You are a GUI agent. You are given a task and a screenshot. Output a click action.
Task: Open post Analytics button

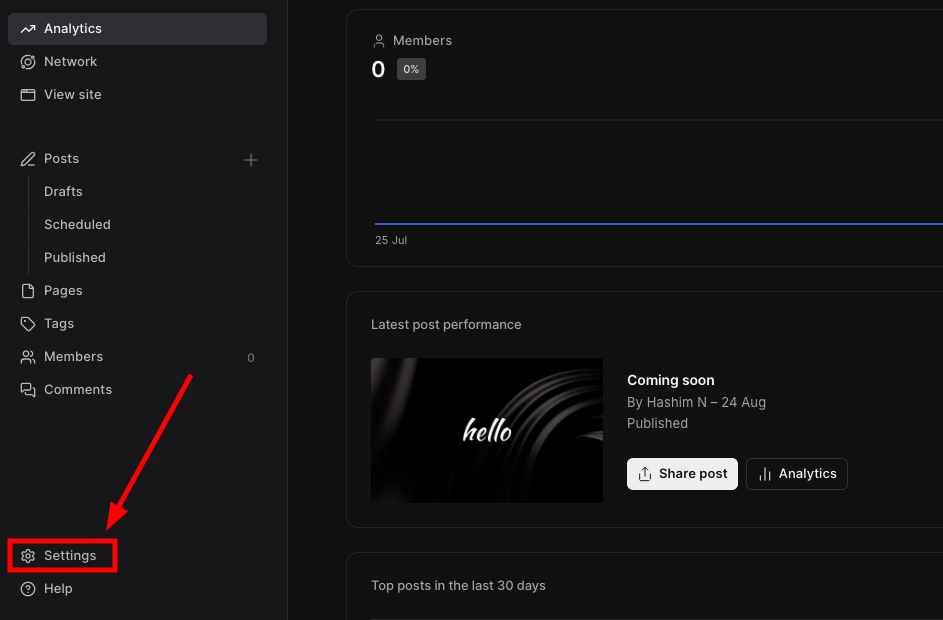796,474
